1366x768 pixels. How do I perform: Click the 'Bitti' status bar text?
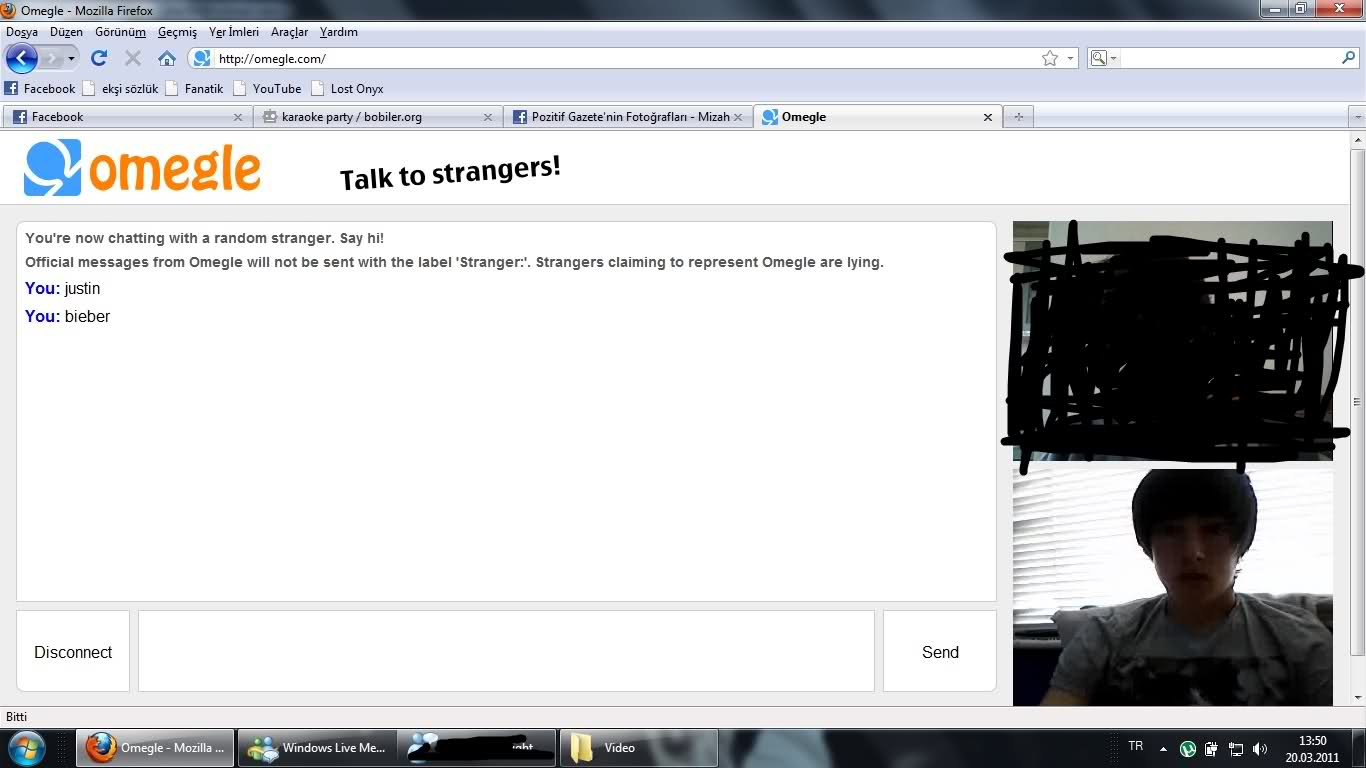16,717
